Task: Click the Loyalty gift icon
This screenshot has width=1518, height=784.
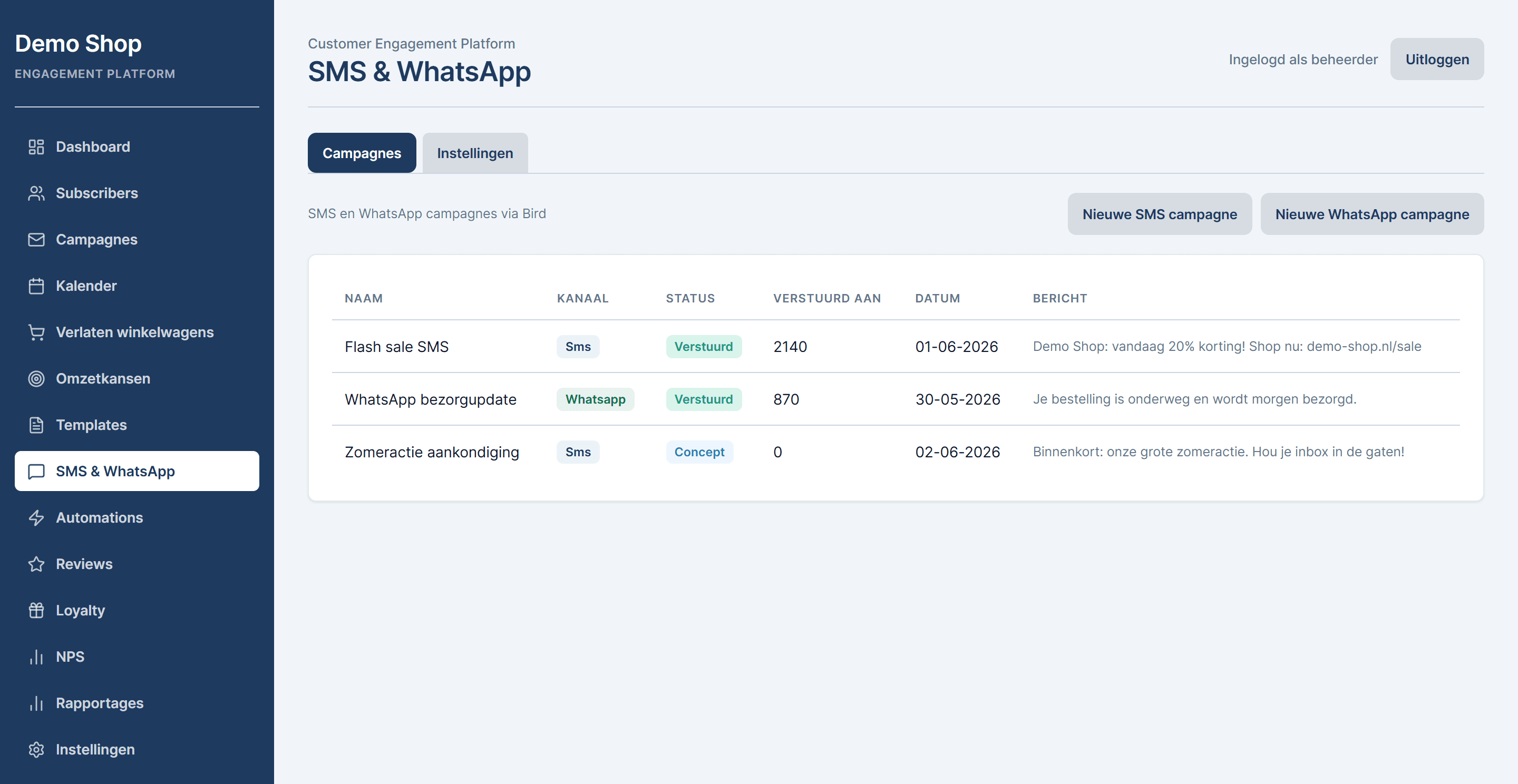Action: 36,610
